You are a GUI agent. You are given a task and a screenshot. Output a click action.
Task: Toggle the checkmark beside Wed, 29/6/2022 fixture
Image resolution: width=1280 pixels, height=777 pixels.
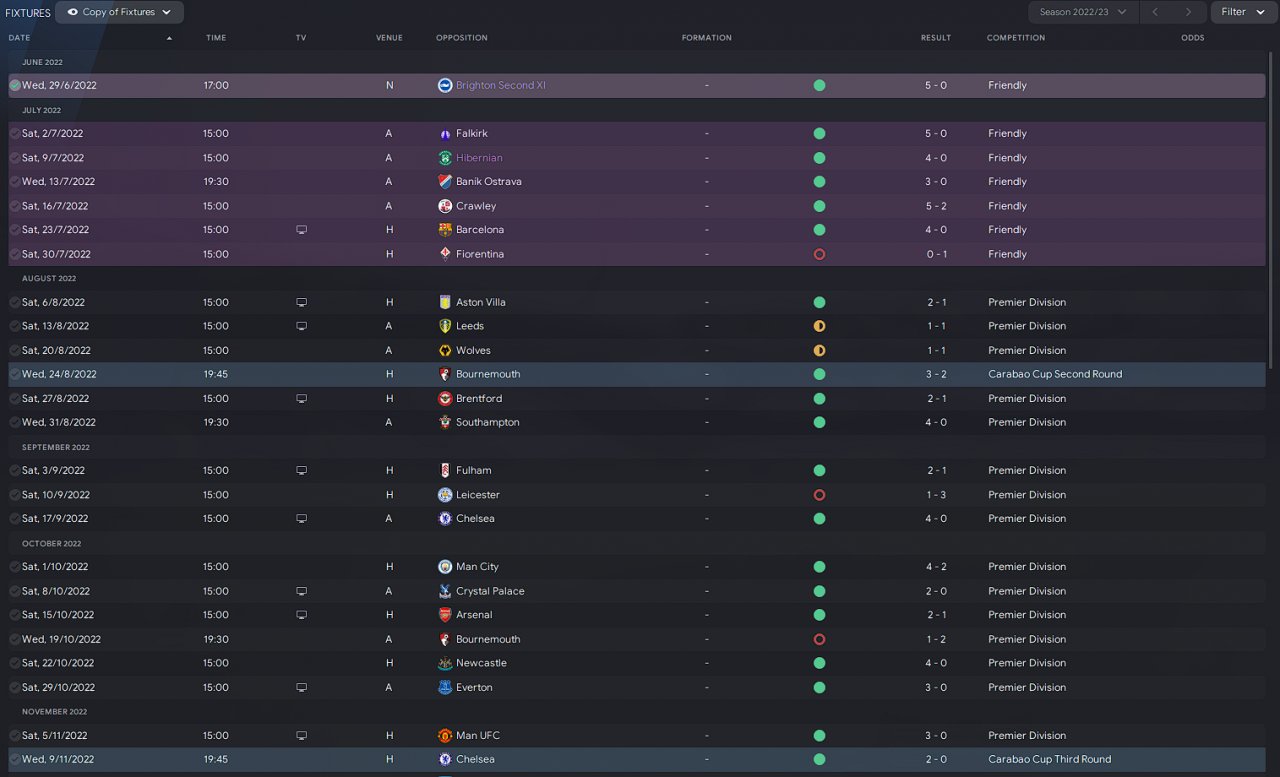[x=15, y=86]
